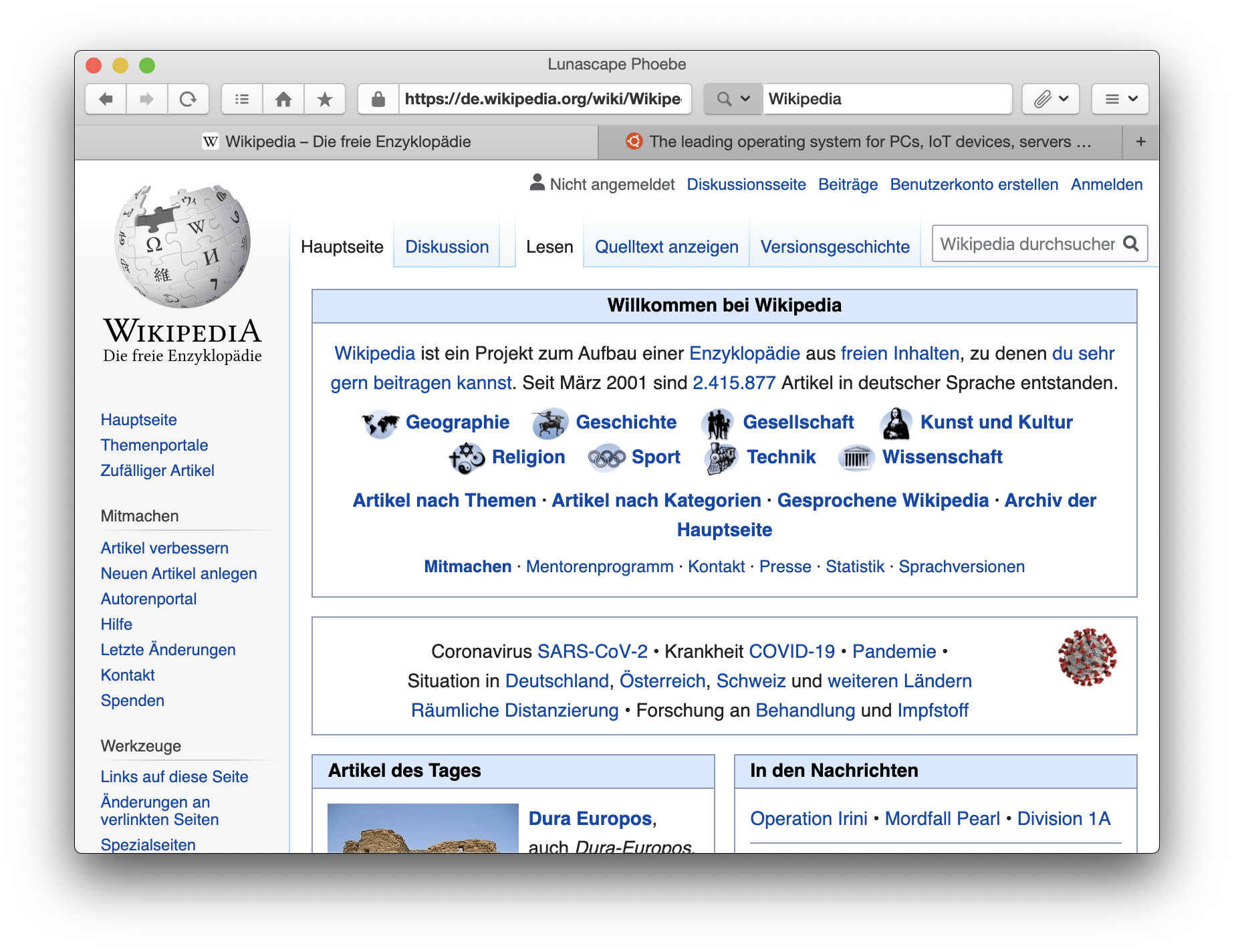Open the search engine magnifier dropdown

(x=733, y=99)
